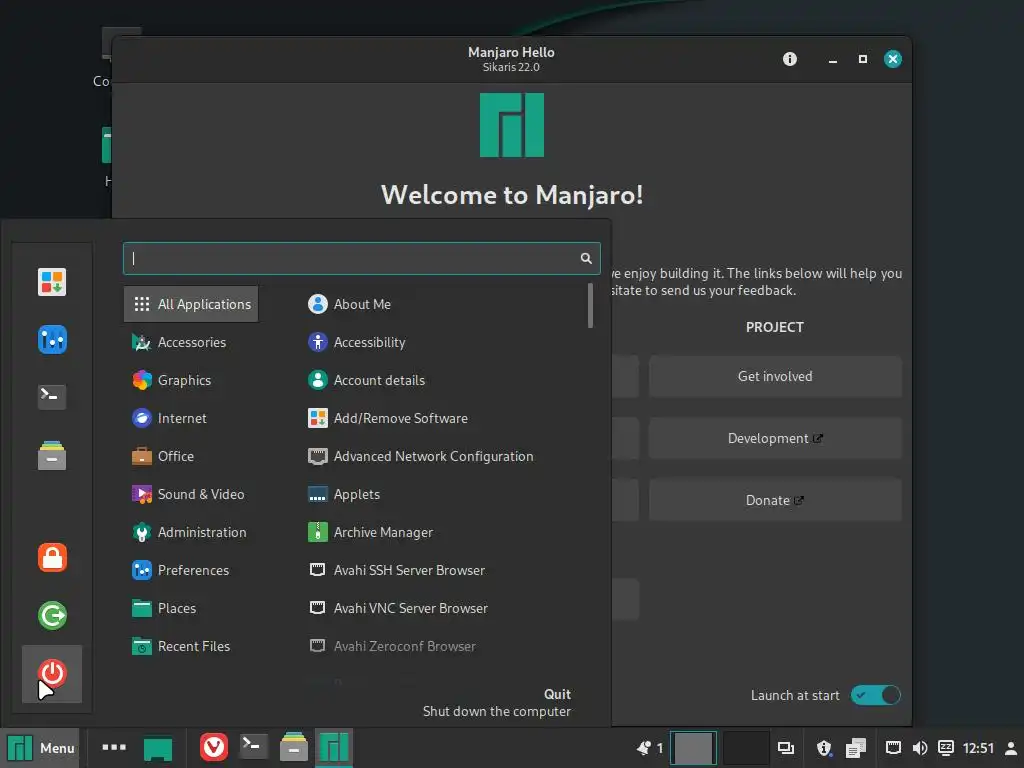The height and width of the screenshot is (768, 1024).
Task: Launch Terminal from the menu favorites sidebar
Action: (x=52, y=396)
